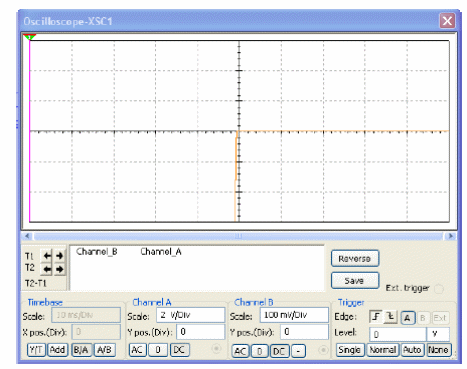Screen dimensions: 467x369
Task: Switch timebase mode to Y/T
Action: coord(36,350)
